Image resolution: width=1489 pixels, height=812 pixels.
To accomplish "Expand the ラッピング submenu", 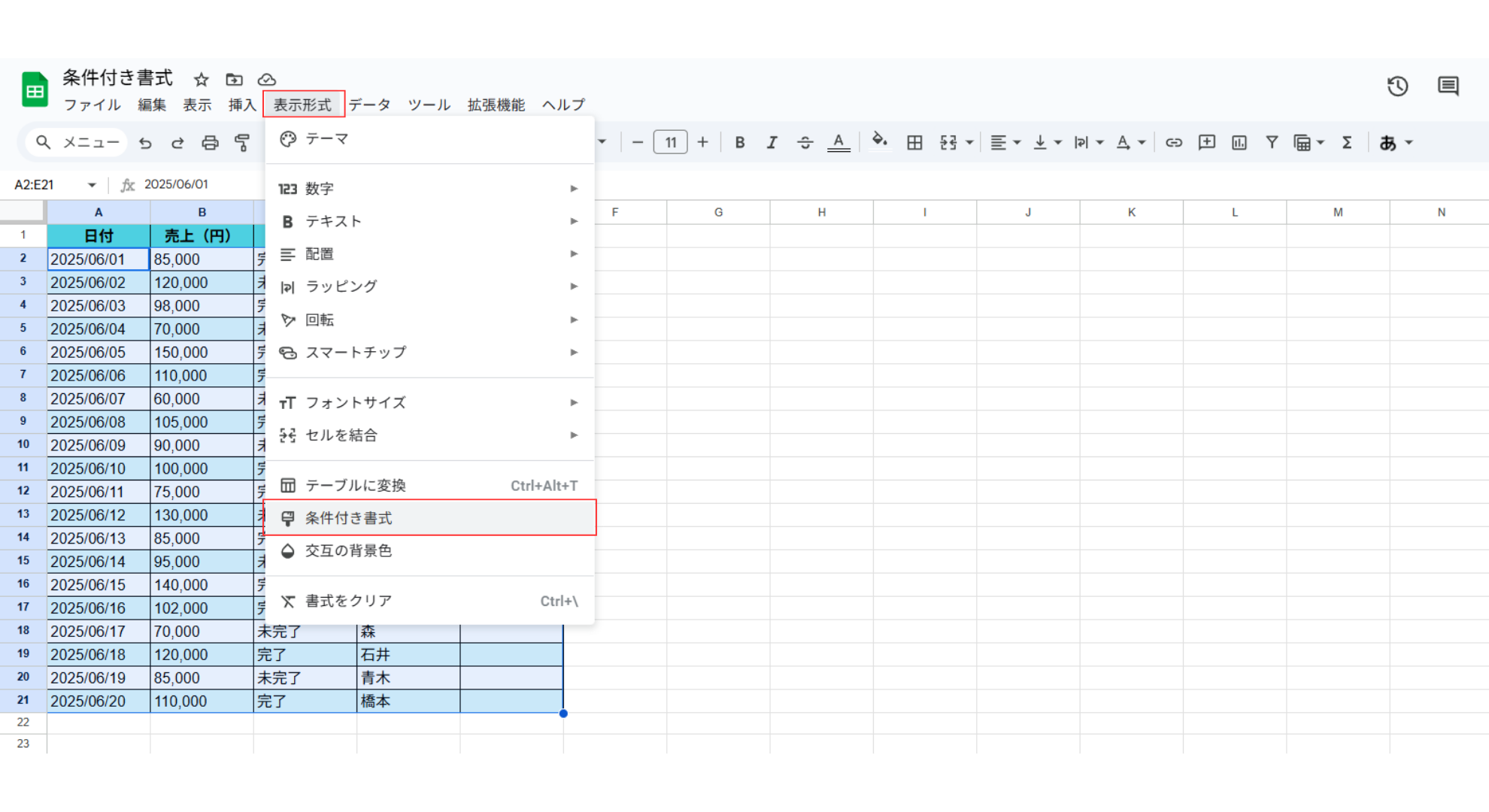I will 429,286.
